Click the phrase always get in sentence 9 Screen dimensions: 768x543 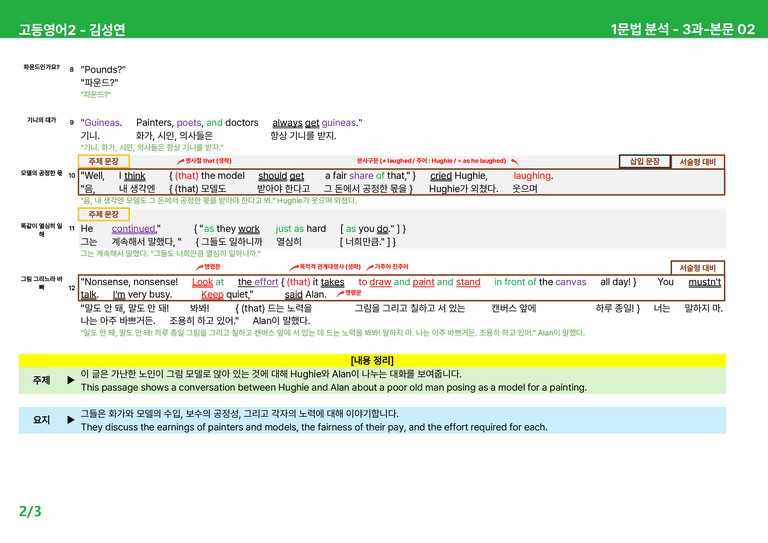(x=295, y=122)
